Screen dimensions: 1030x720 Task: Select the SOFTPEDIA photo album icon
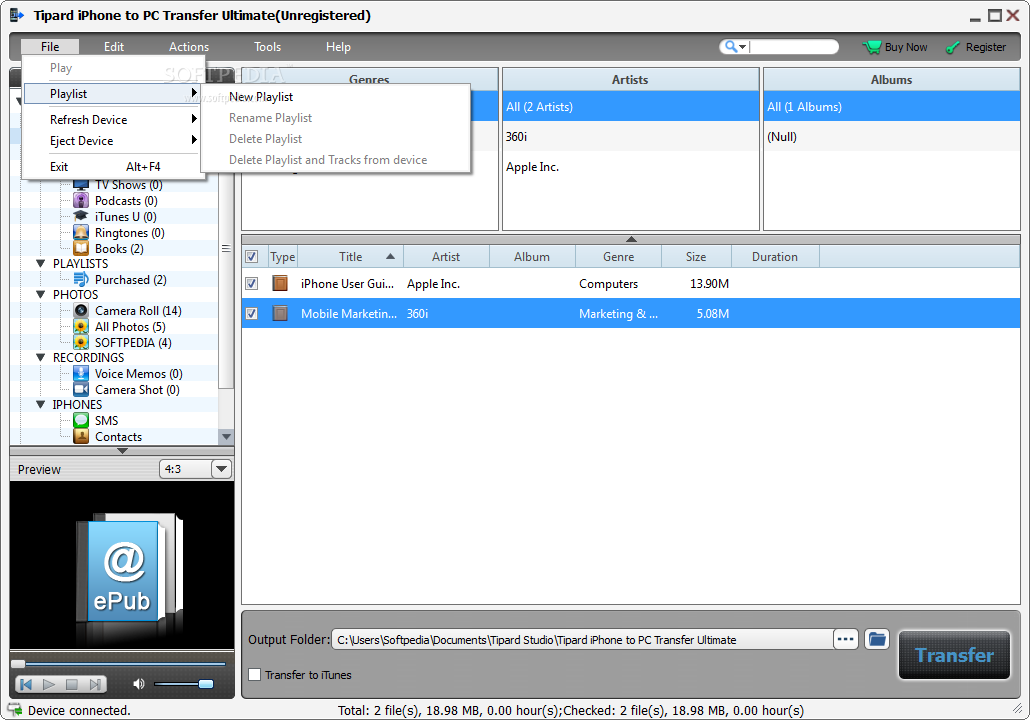click(x=81, y=342)
